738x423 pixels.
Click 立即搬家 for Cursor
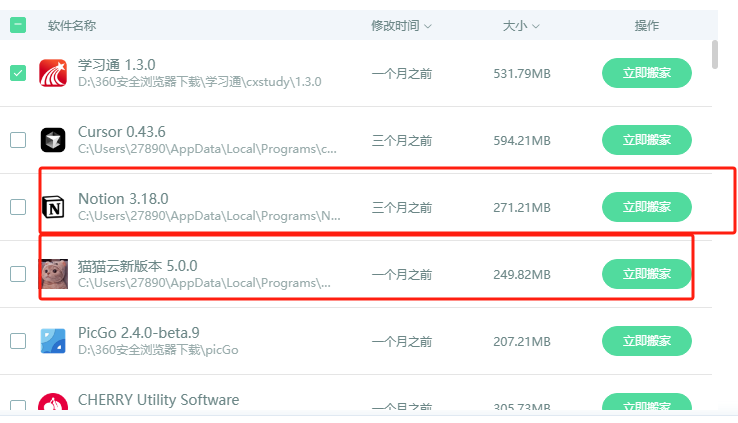point(647,140)
